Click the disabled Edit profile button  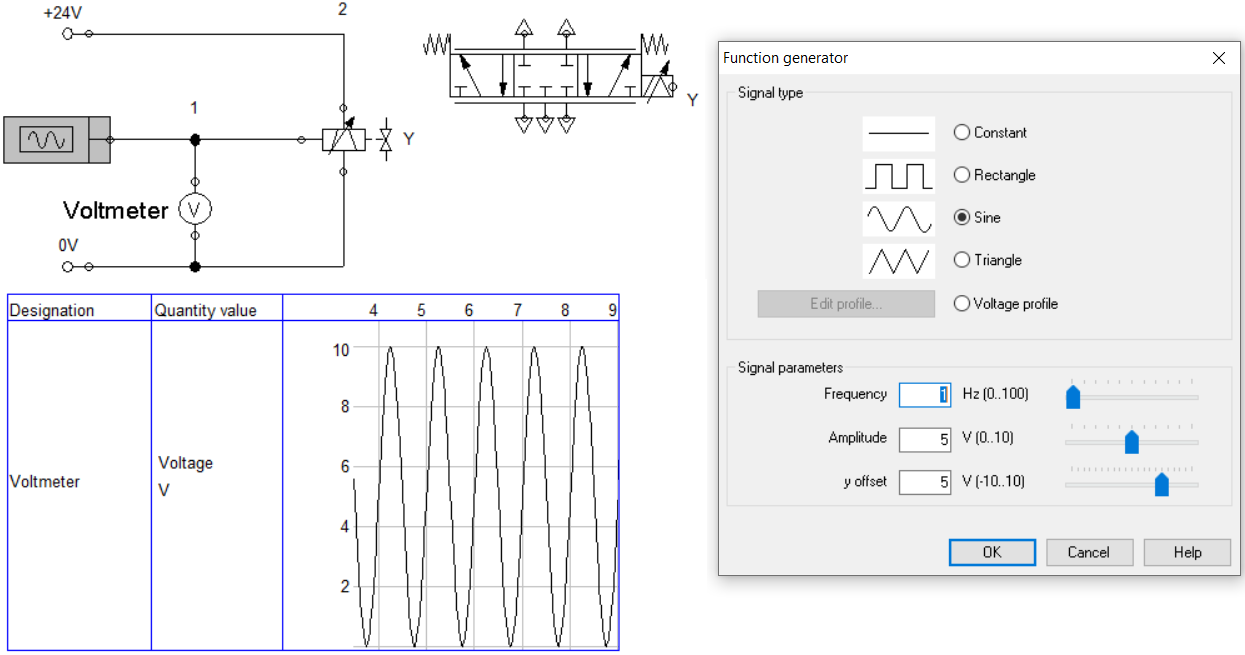click(846, 304)
